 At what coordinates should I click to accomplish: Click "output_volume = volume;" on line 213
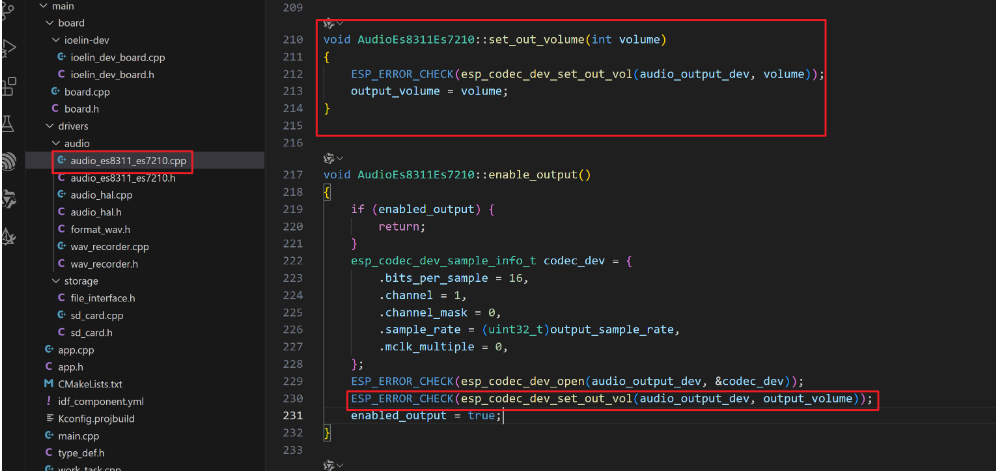(430, 92)
